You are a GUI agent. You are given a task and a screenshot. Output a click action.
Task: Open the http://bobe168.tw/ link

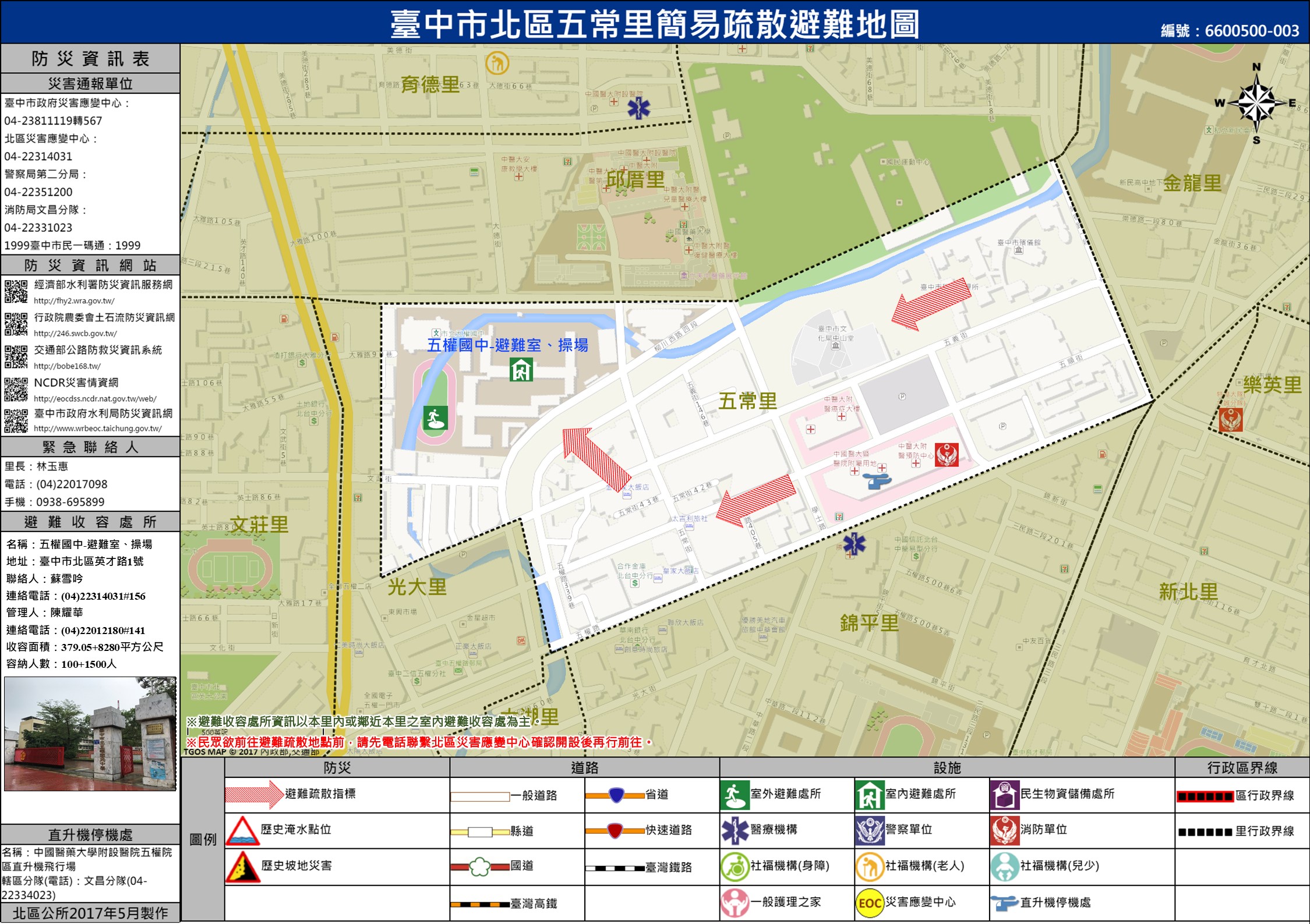pos(67,366)
